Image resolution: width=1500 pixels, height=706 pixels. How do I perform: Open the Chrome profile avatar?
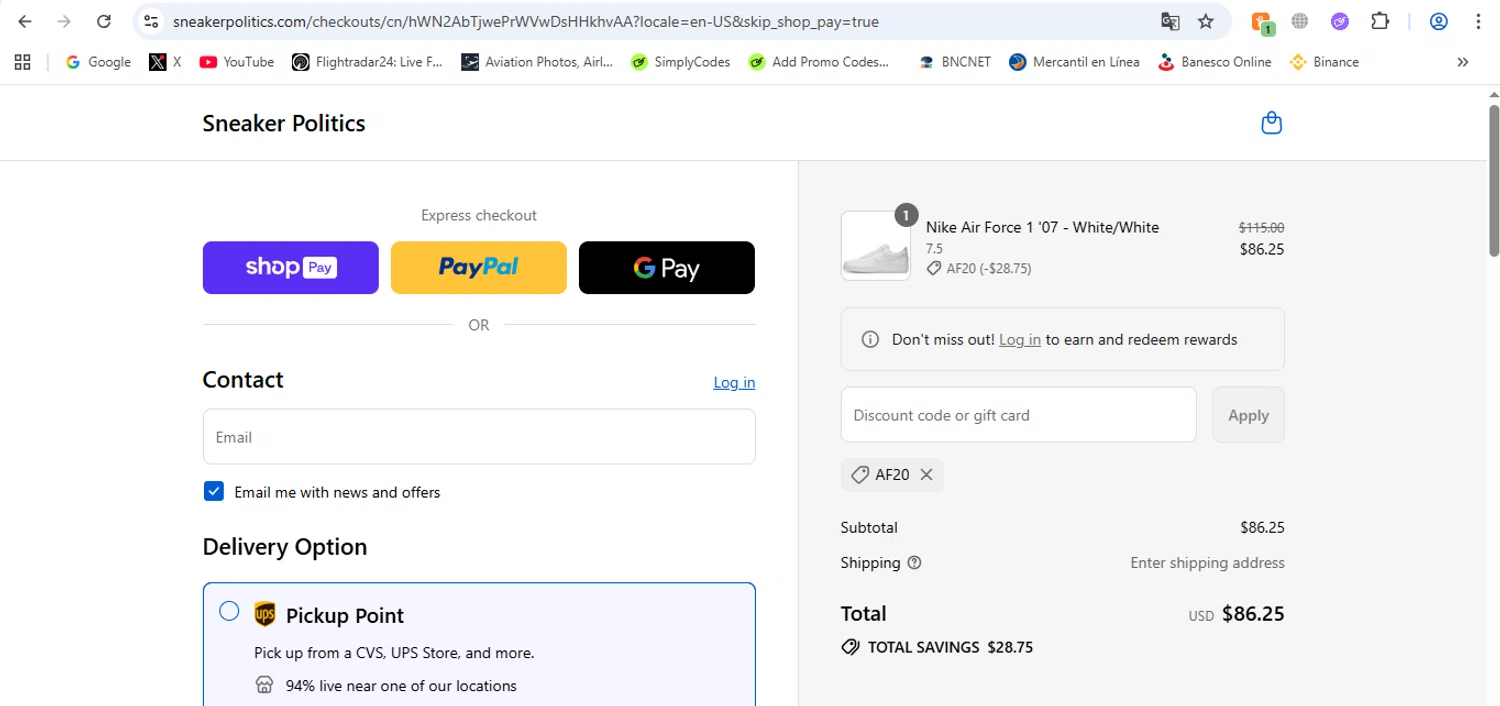(1439, 21)
